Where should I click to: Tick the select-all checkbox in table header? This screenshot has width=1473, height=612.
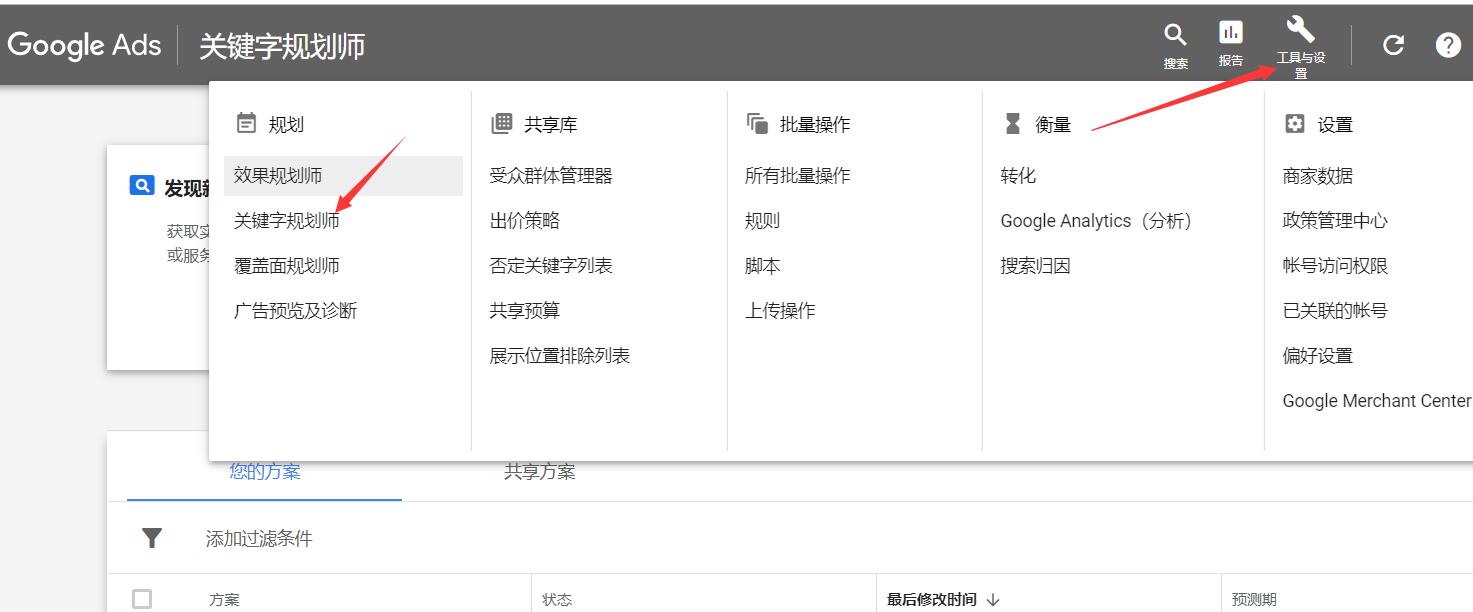[x=142, y=599]
